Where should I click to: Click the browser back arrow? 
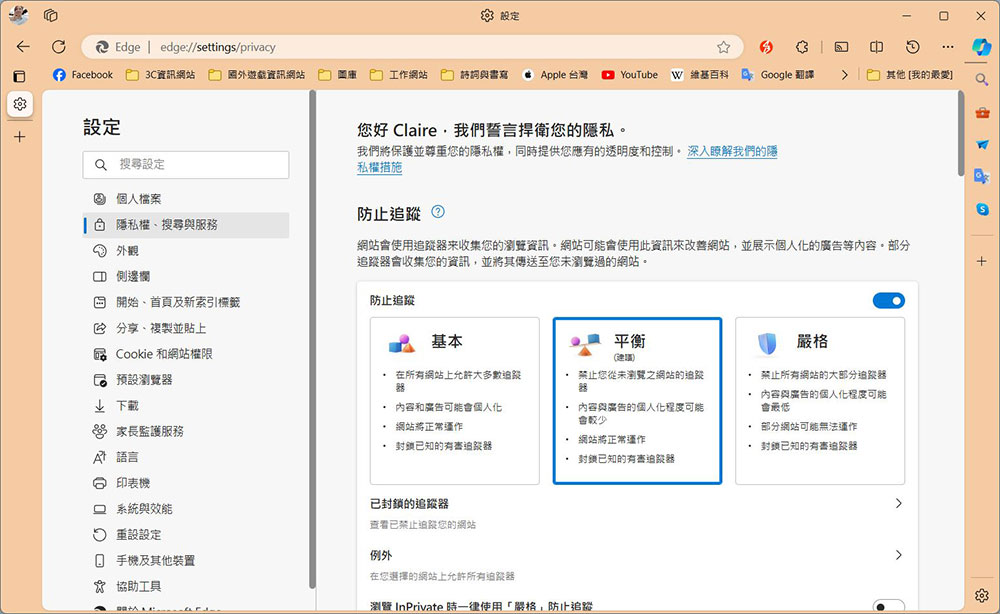point(23,47)
